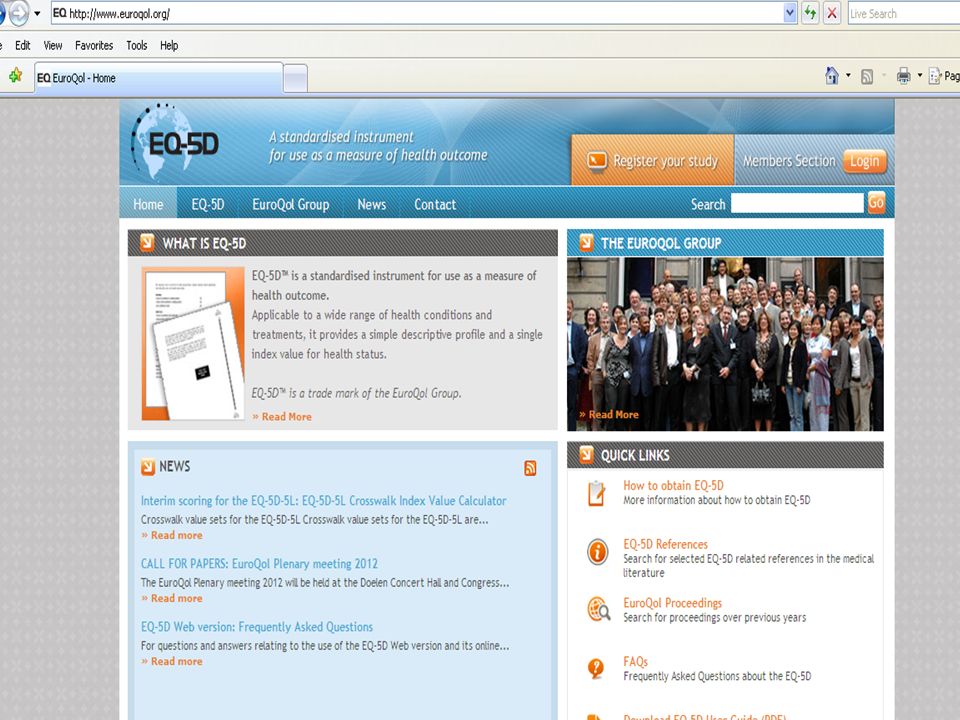Click the Register your study button
Image resolution: width=960 pixels, height=720 pixels.
pos(653,160)
